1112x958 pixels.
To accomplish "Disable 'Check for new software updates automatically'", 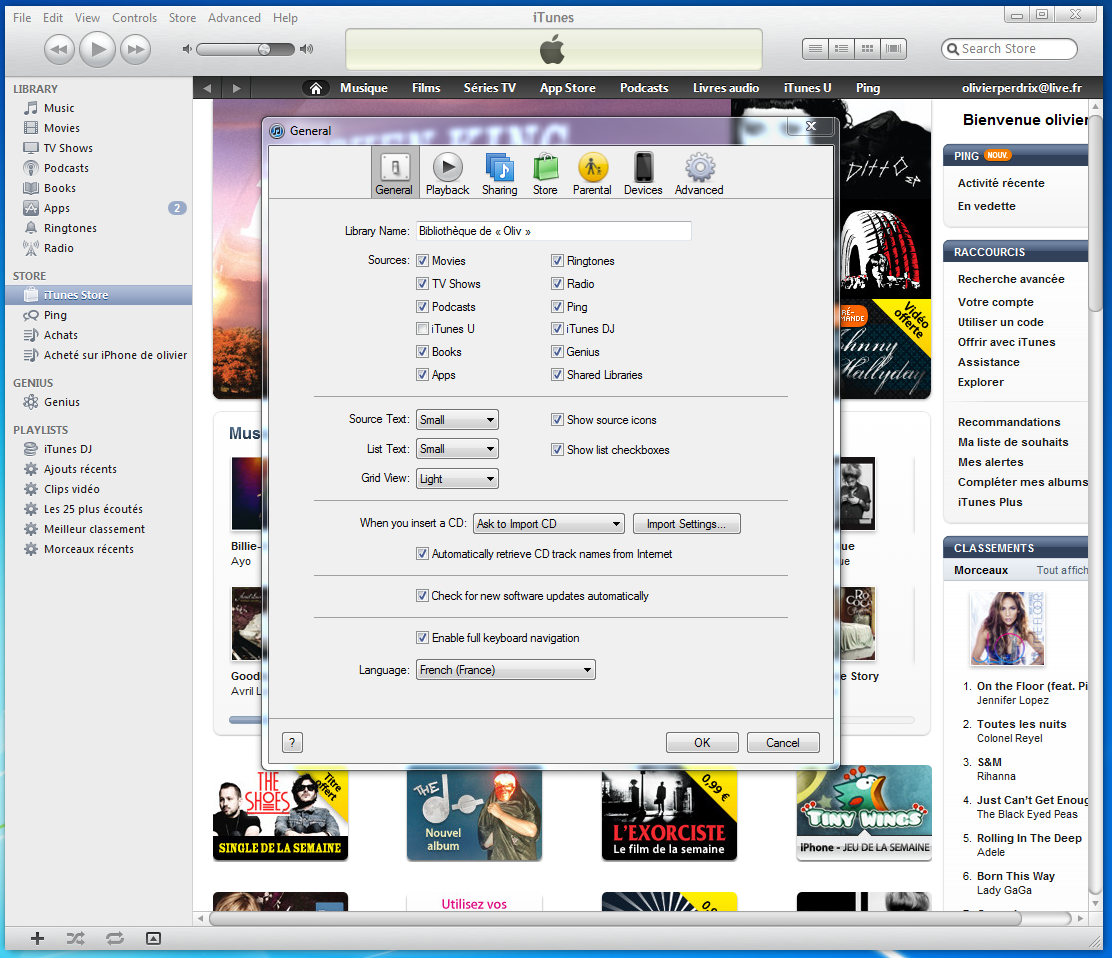I will click(x=423, y=595).
